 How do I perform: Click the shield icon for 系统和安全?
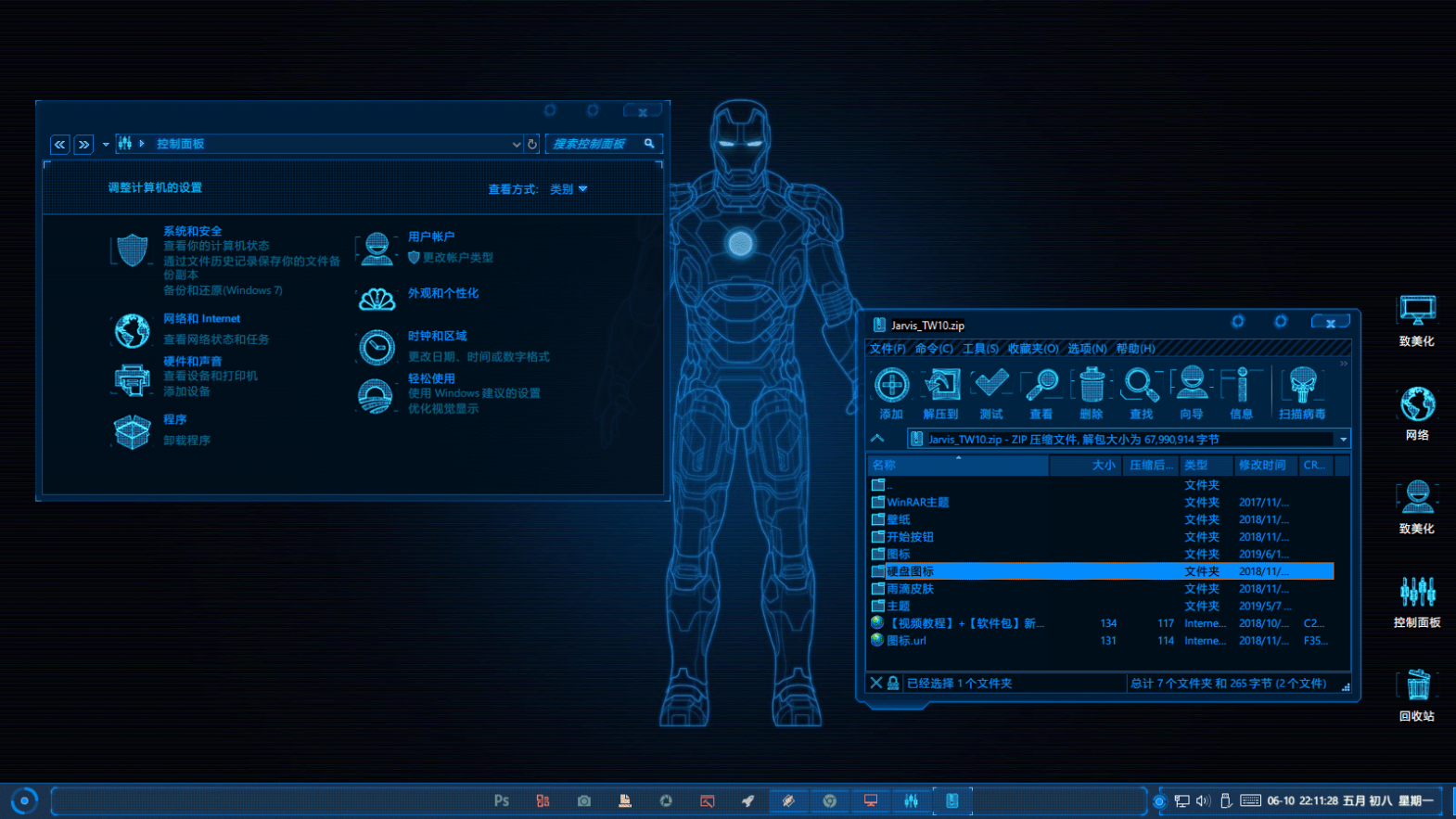point(132,250)
